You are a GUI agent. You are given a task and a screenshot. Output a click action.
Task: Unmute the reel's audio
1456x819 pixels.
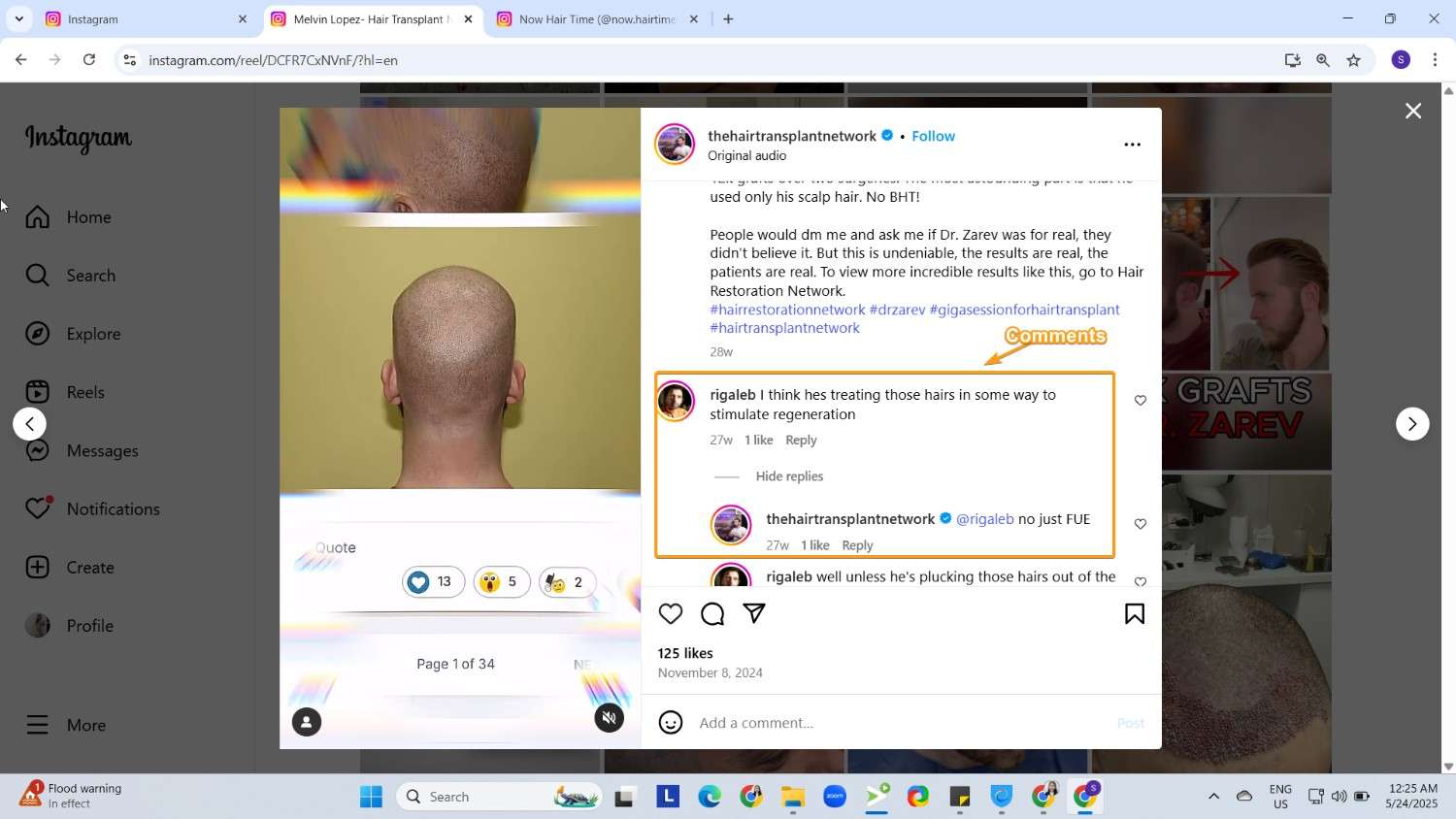[x=608, y=716]
